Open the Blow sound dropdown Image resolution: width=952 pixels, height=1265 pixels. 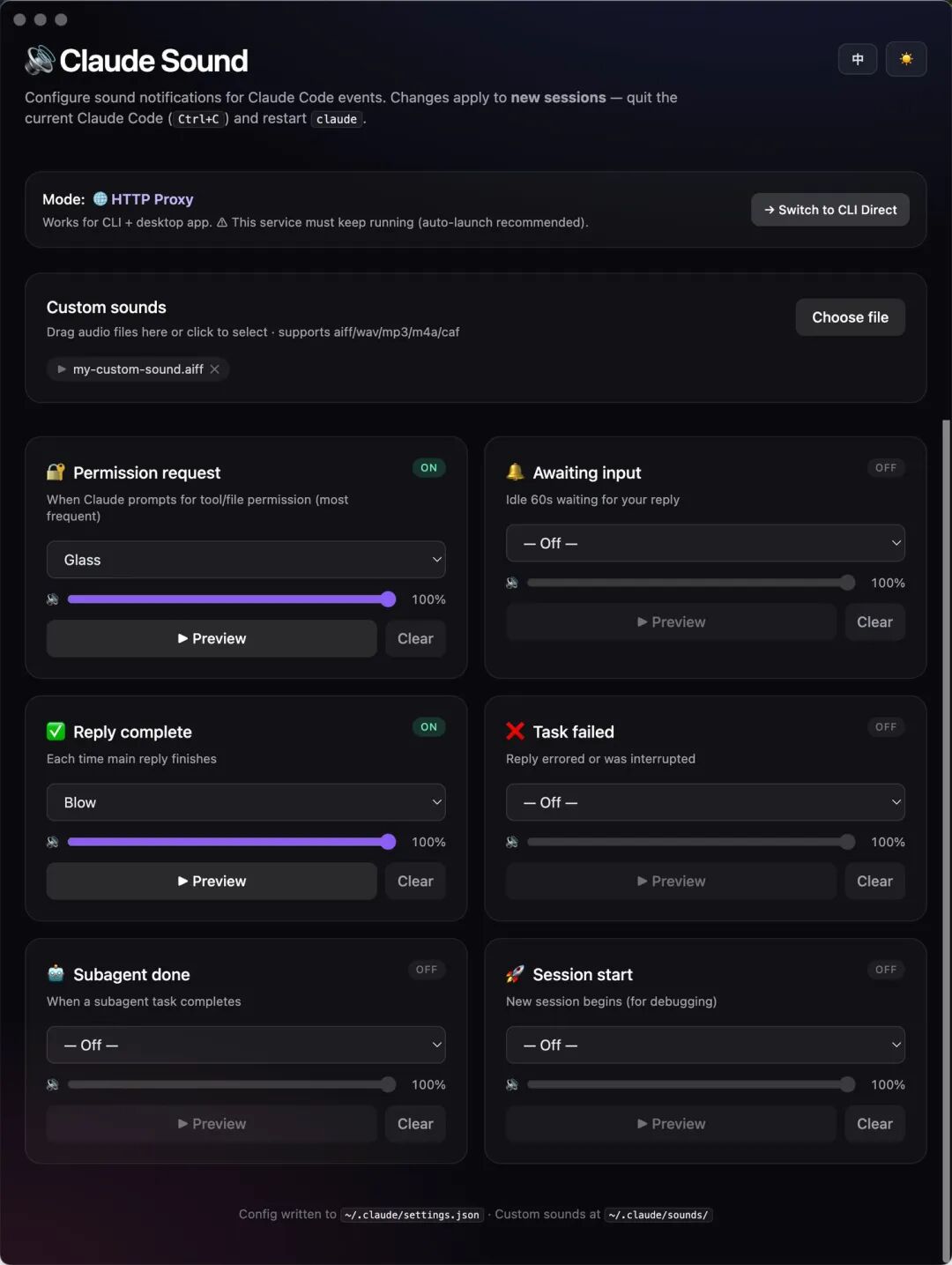pyautogui.click(x=246, y=802)
